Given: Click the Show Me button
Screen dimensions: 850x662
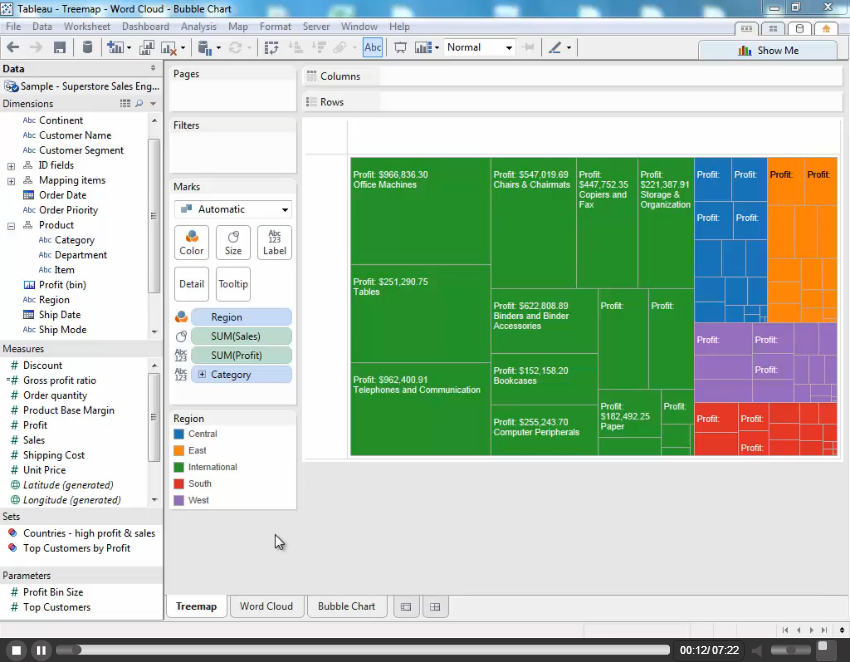Looking at the screenshot, I should point(767,50).
